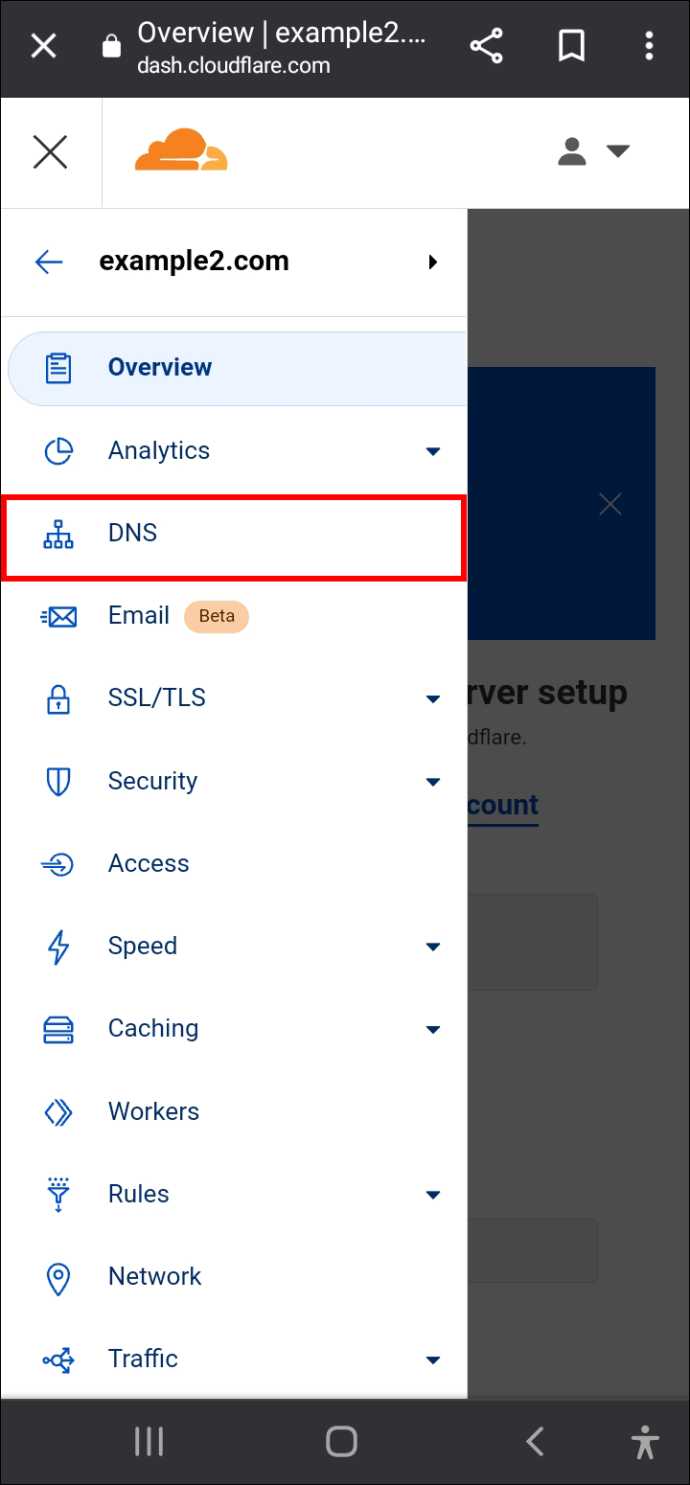This screenshot has height=1485, width=690.
Task: Tap the Android back button
Action: click(x=535, y=1441)
